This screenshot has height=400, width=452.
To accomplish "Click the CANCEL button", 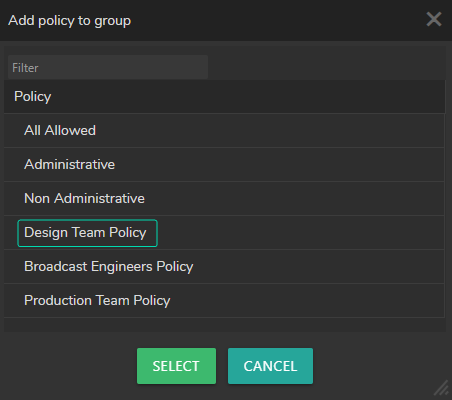I will point(270,366).
